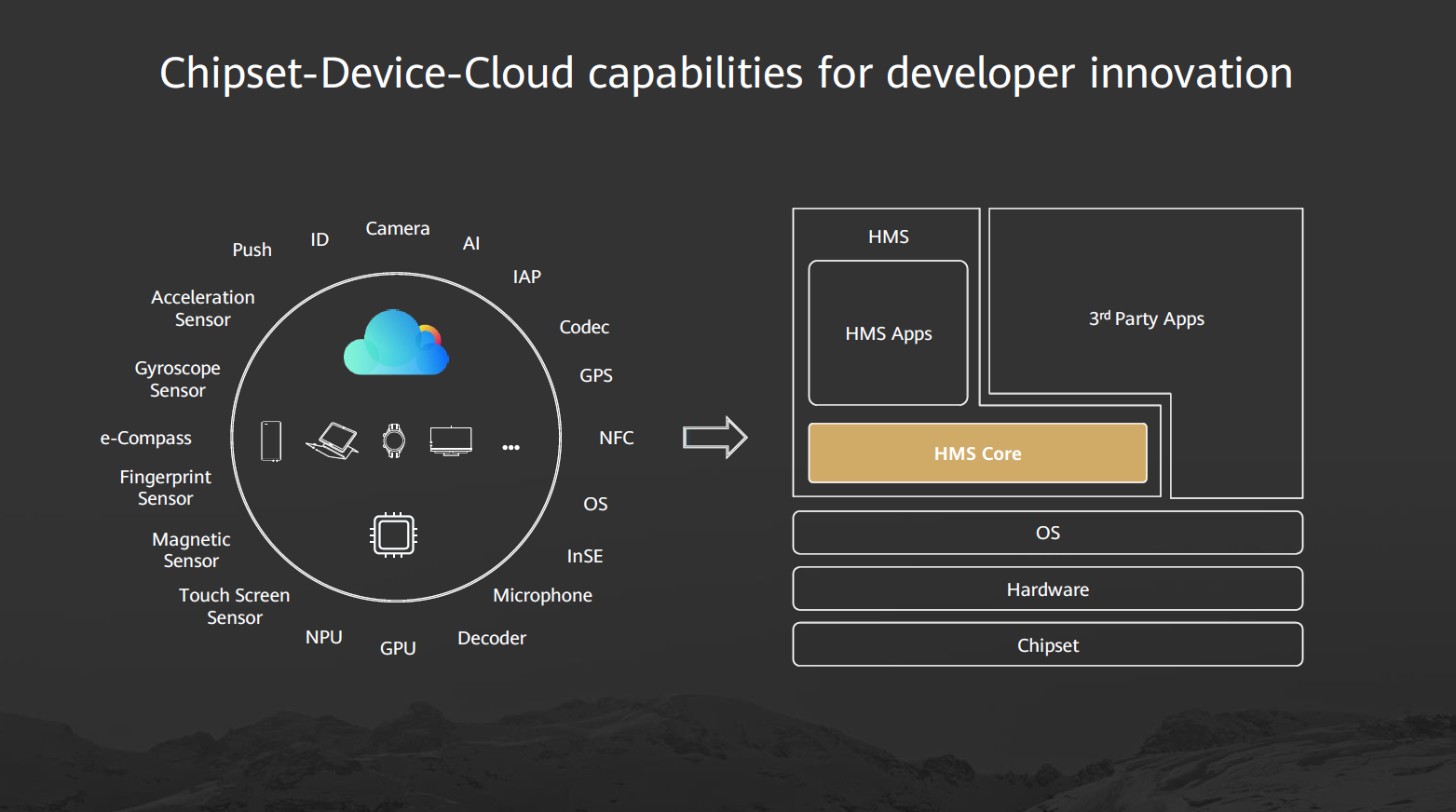Click the colorful cloud icon
This screenshot has height=812, width=1456.
[x=396, y=343]
